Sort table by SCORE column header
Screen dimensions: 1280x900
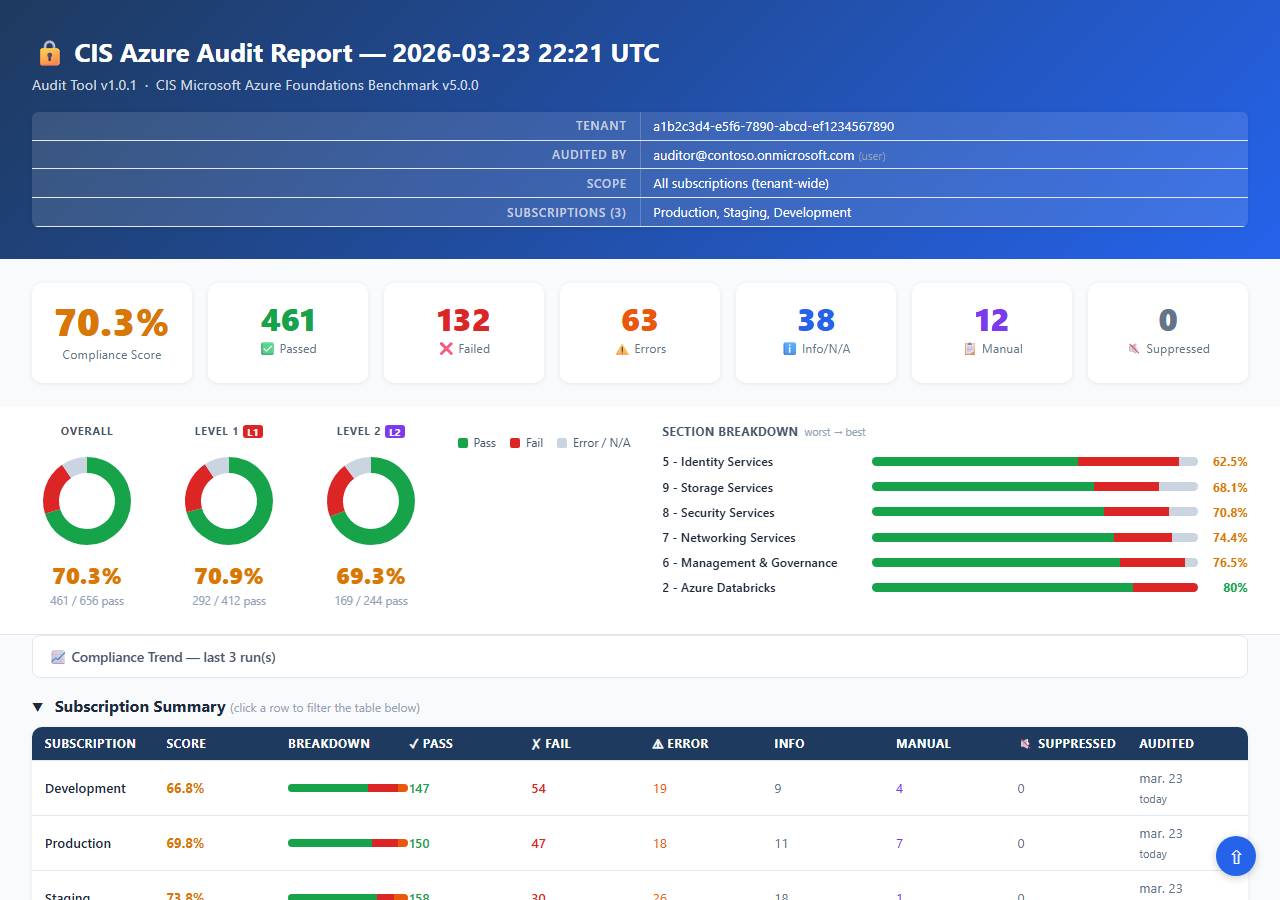click(x=186, y=744)
